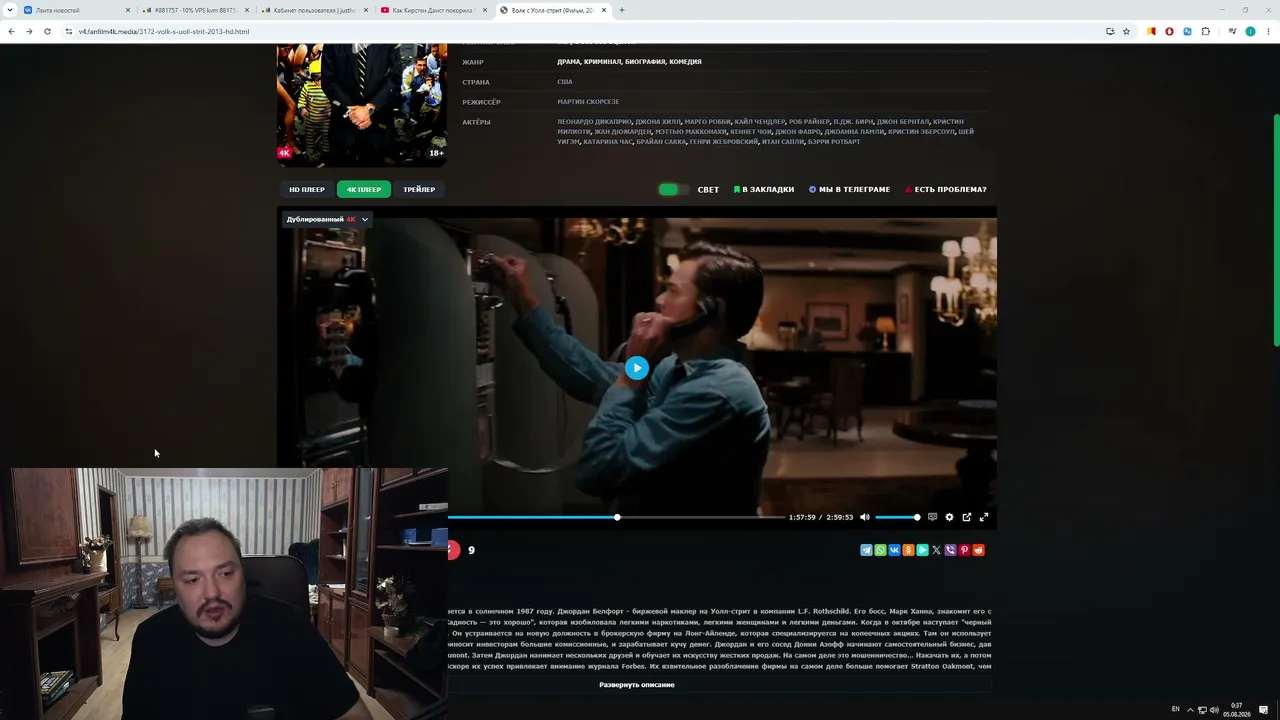Share the movie on WhatsApp
Image resolution: width=1280 pixels, height=720 pixels.
coord(880,550)
